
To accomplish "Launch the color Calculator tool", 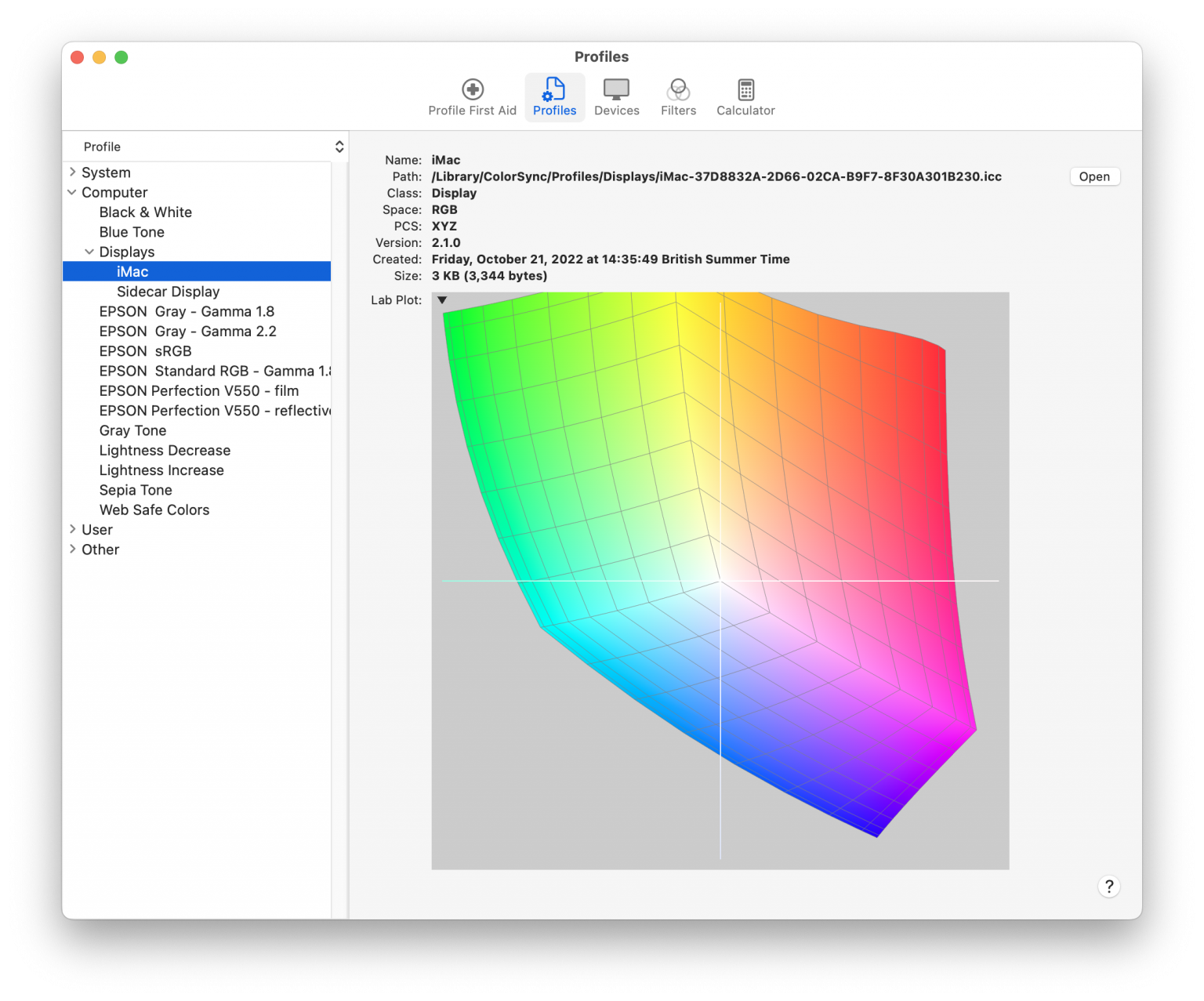I will (745, 96).
